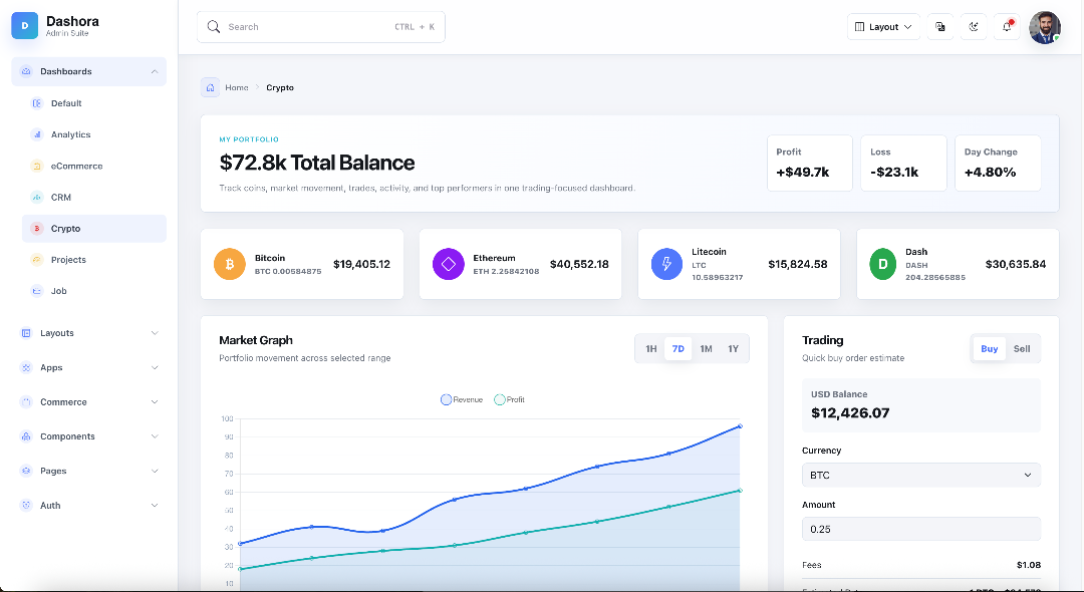Click the USD Balance $12,426.07 value
Image resolution: width=1084 pixels, height=592 pixels.
coord(850,413)
